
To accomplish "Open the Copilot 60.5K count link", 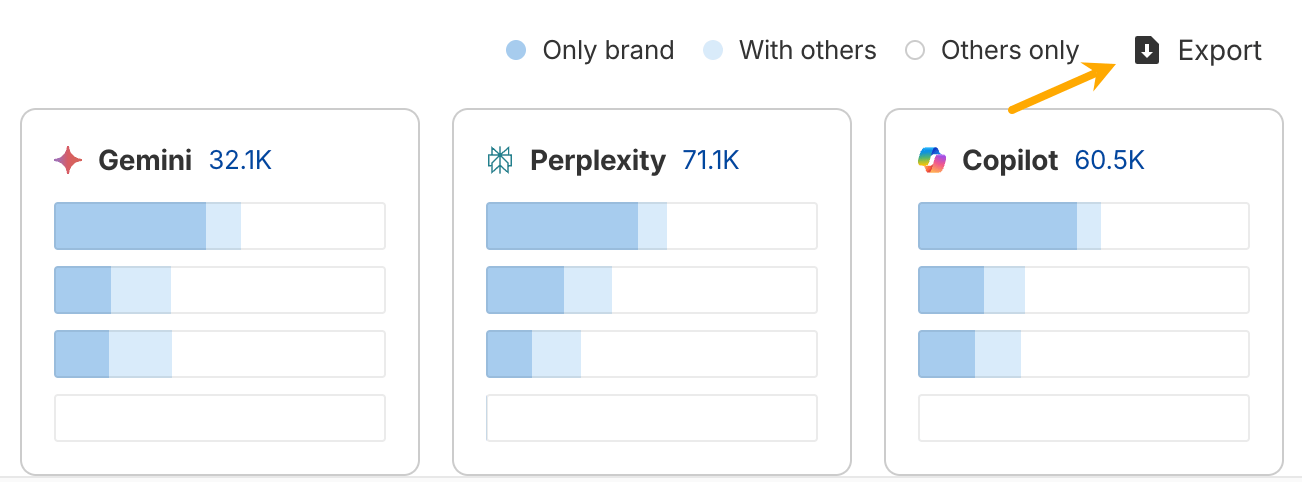I will pyautogui.click(x=1109, y=160).
